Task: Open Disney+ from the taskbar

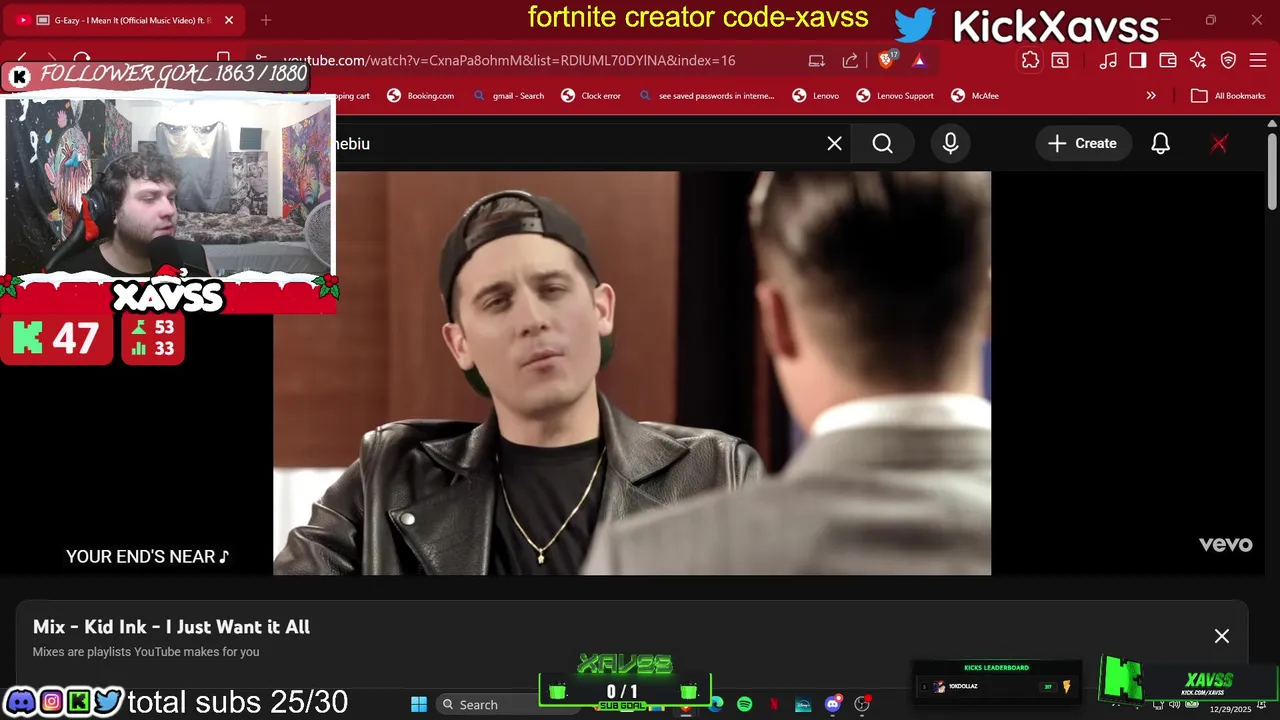Action: [x=803, y=704]
